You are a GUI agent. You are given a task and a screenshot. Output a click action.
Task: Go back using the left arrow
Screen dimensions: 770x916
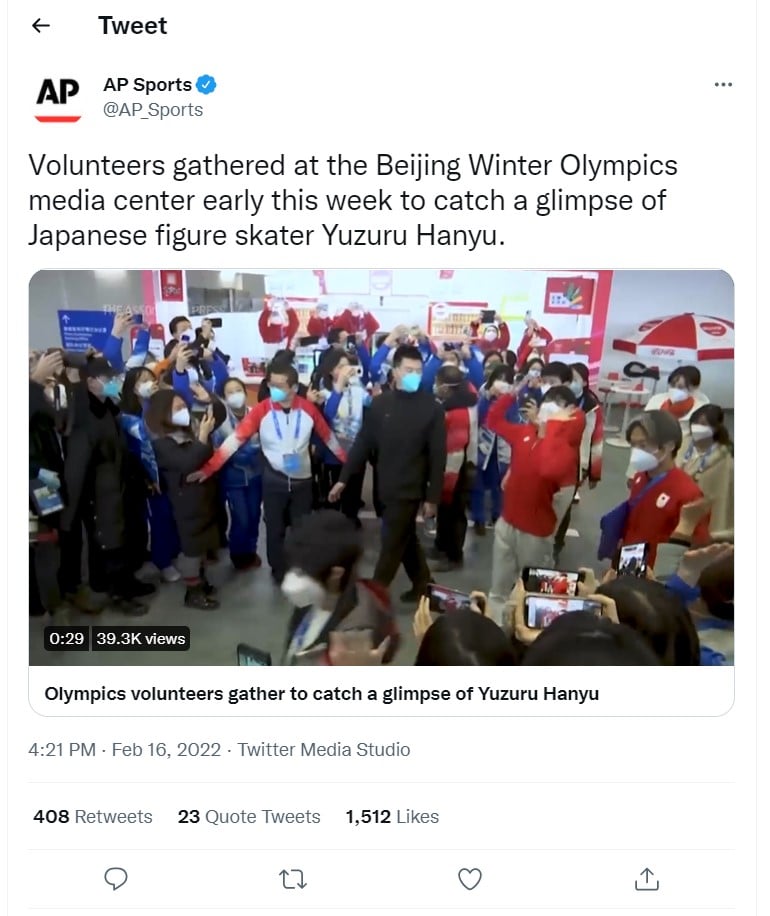click(40, 26)
